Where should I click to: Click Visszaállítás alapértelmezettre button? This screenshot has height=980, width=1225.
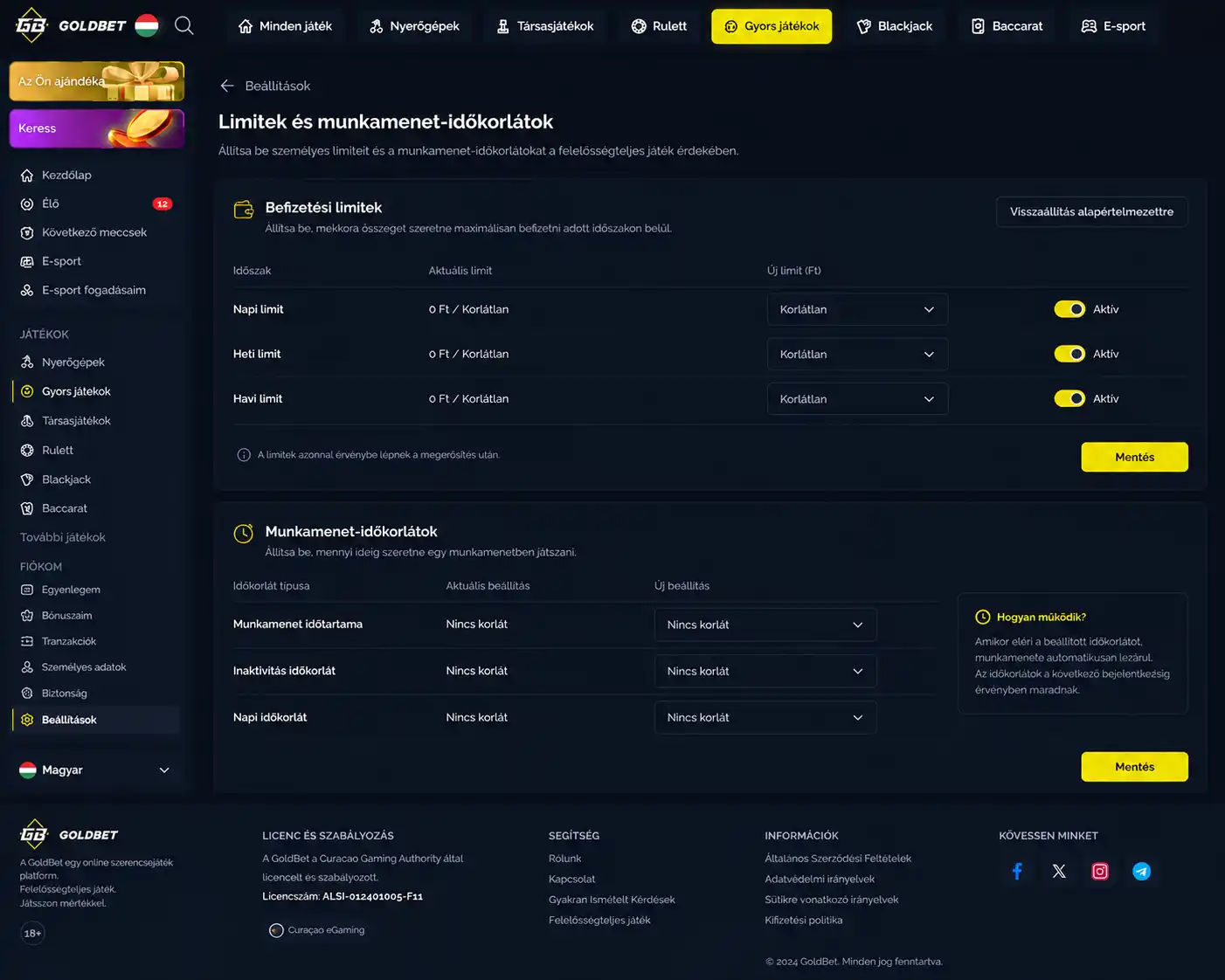pos(1091,211)
